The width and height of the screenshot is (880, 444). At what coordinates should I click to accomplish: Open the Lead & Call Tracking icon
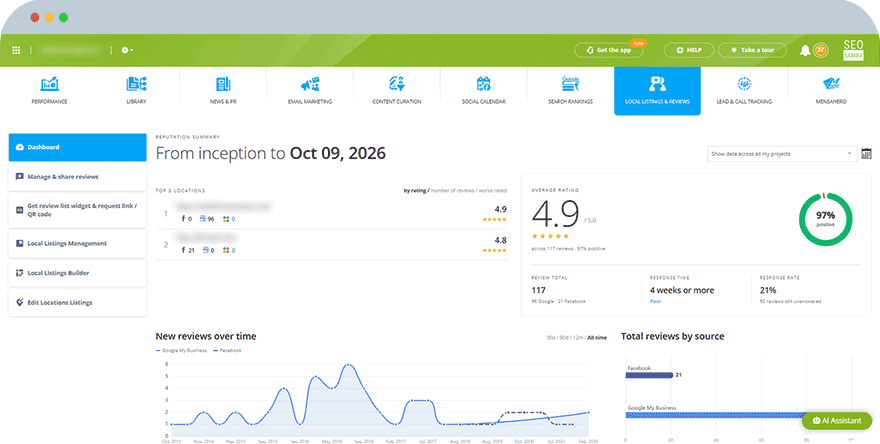(x=744, y=84)
